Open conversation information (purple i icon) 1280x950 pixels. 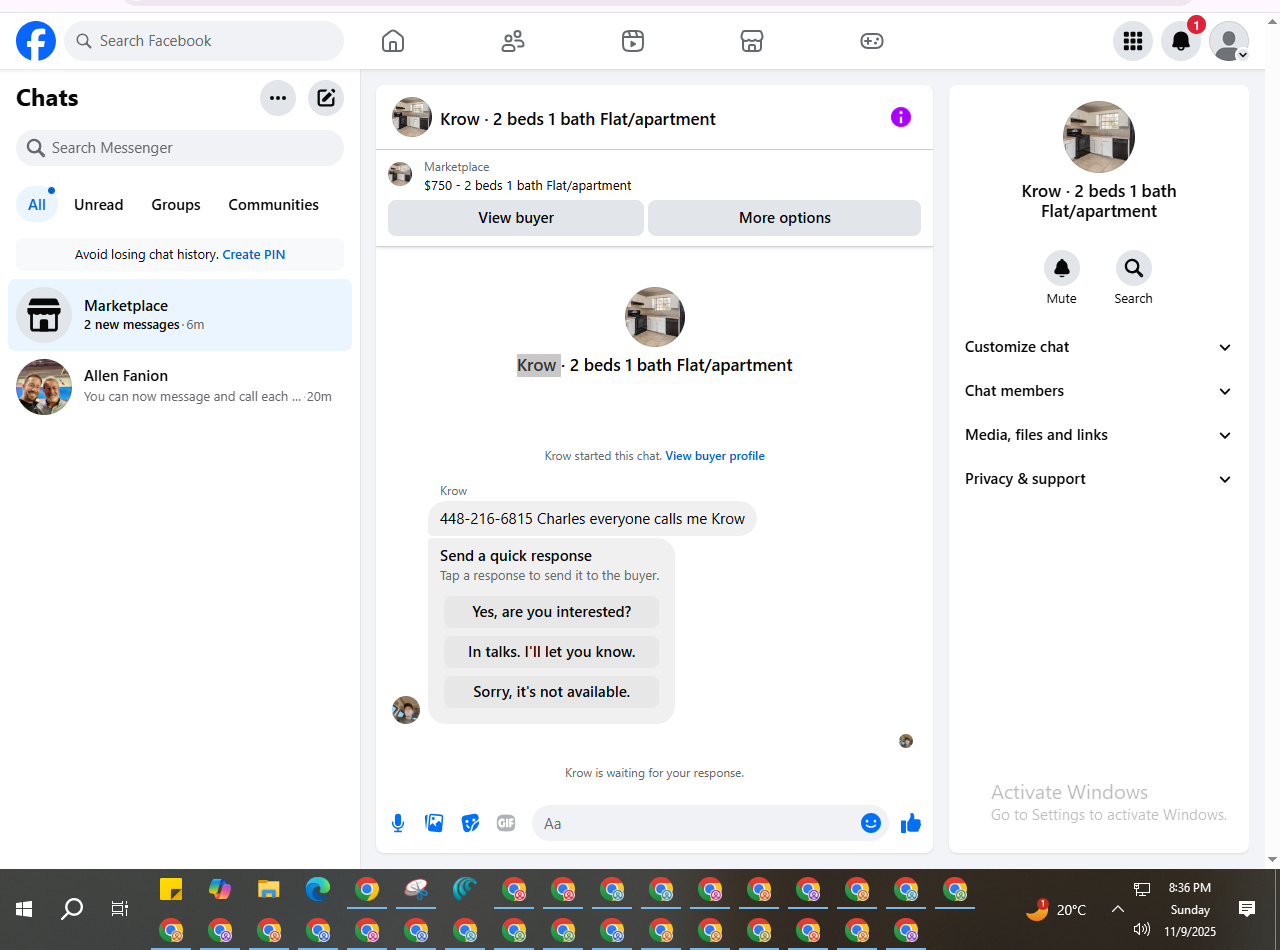click(901, 117)
